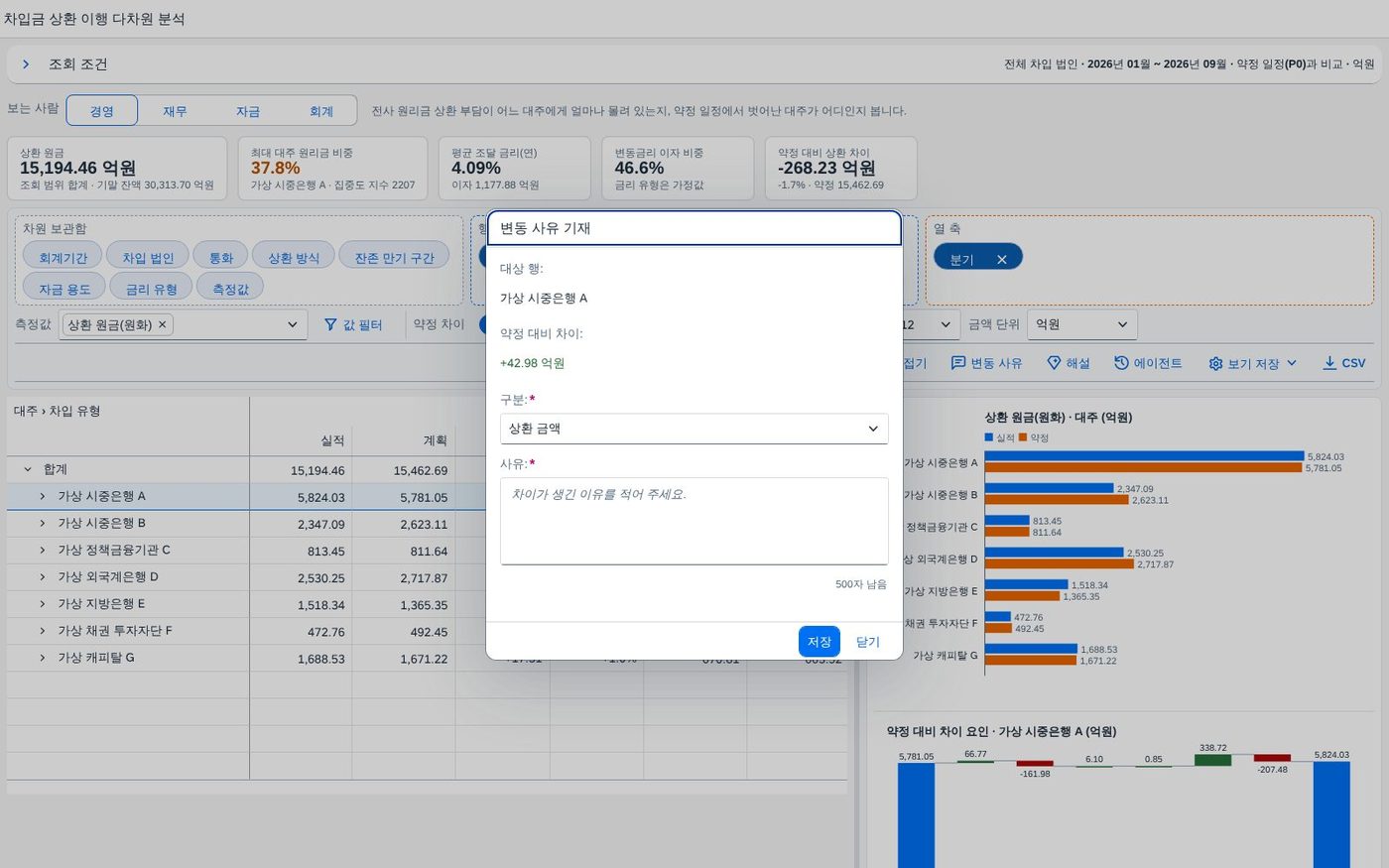The height and width of the screenshot is (868, 1389).
Task: Expand the 가상 시중은행 B row
Action: [43, 523]
